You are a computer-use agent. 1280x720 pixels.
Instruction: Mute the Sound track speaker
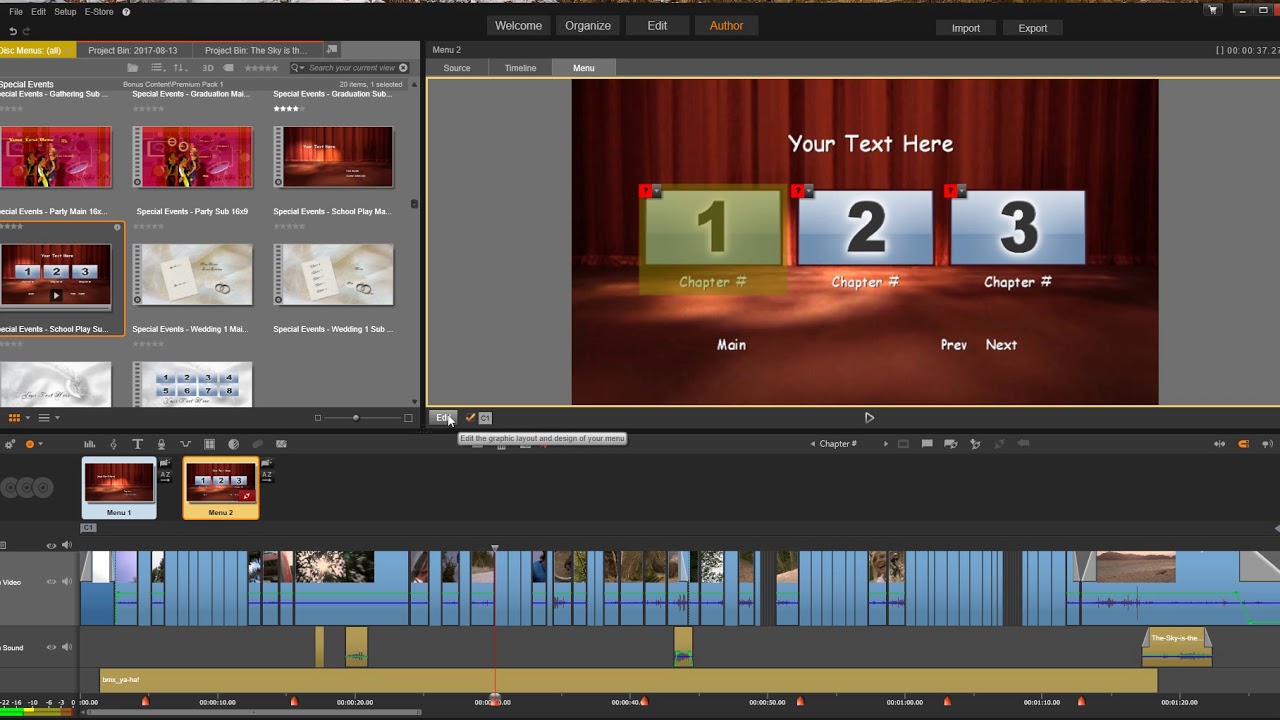pyautogui.click(x=67, y=647)
